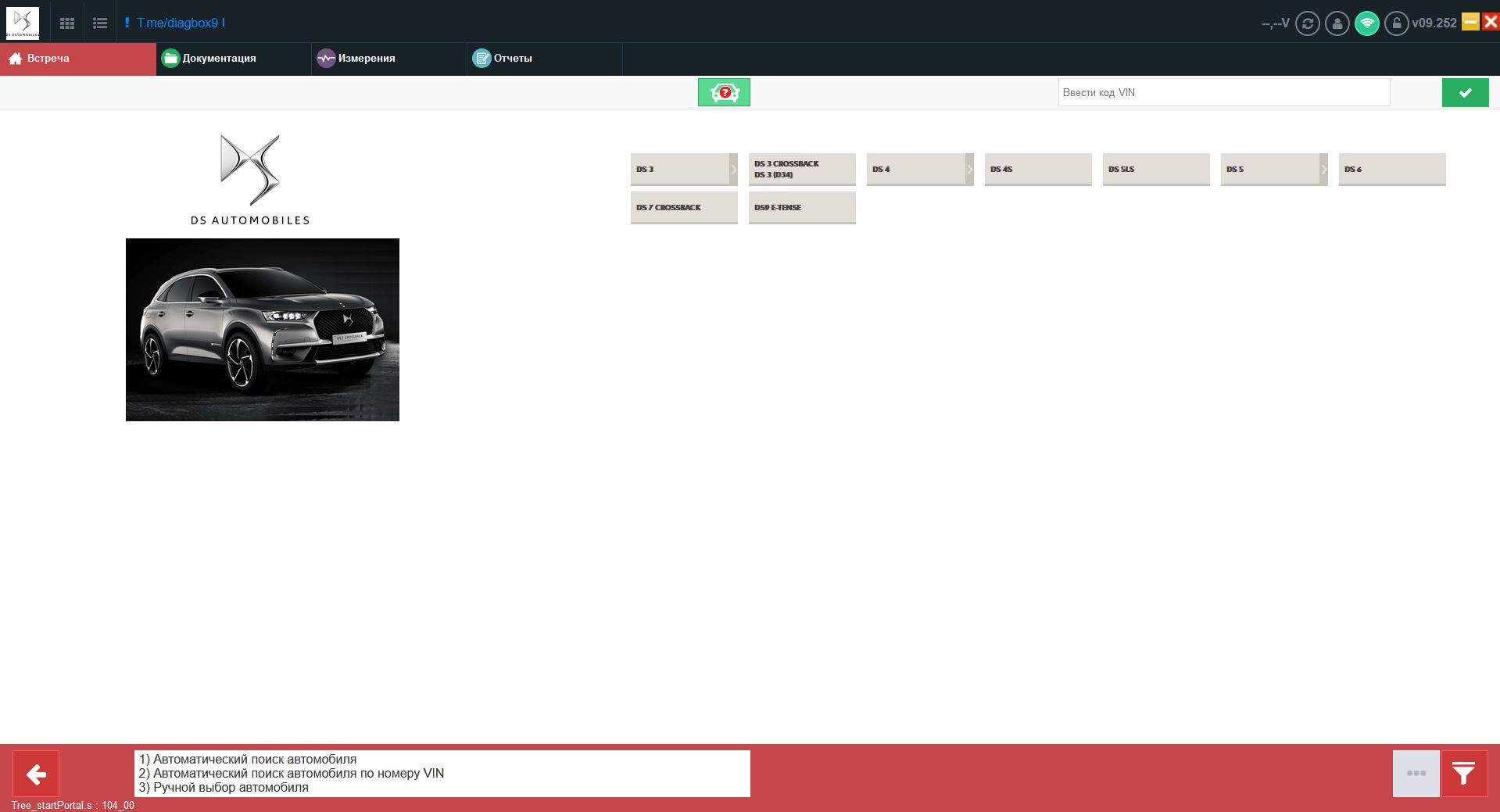The image size is (1500, 812).
Task: Select the DS 3 CROSSBACK DS 3 (D34) model
Action: tap(802, 169)
